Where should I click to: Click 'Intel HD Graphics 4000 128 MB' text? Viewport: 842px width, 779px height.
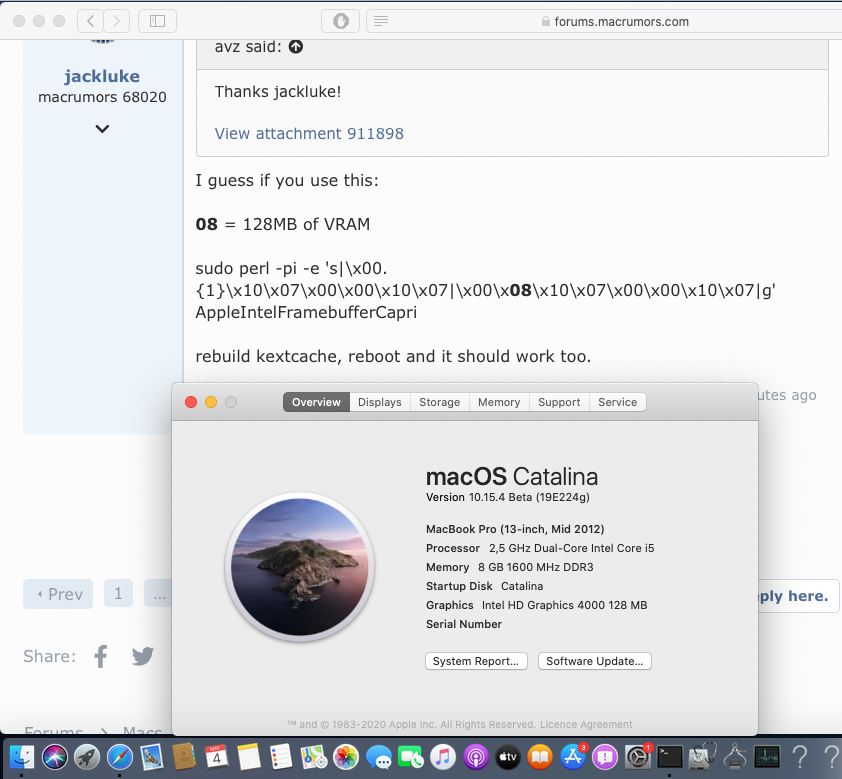tap(564, 605)
